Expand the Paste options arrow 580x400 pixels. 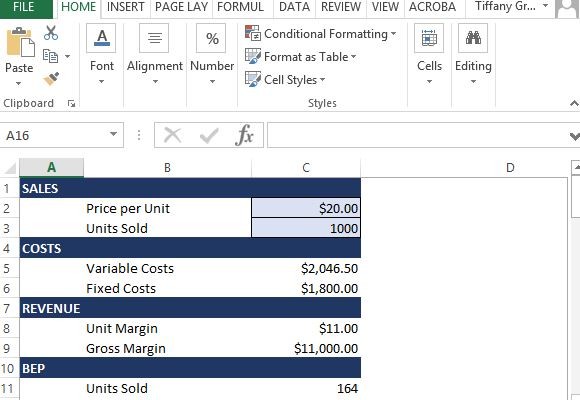(x=18, y=84)
